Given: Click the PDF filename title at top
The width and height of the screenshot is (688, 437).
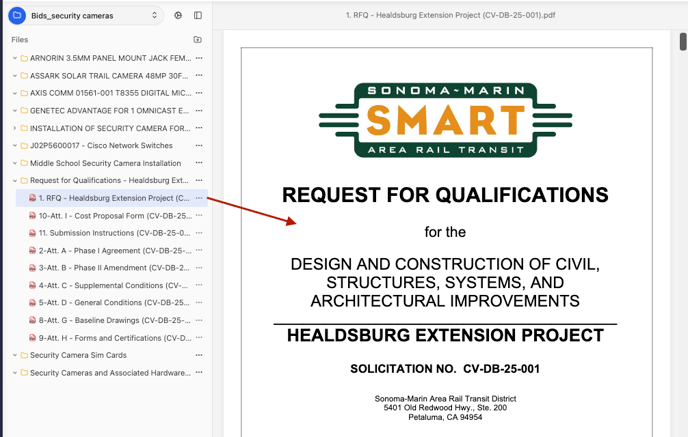Looking at the screenshot, I should point(450,15).
